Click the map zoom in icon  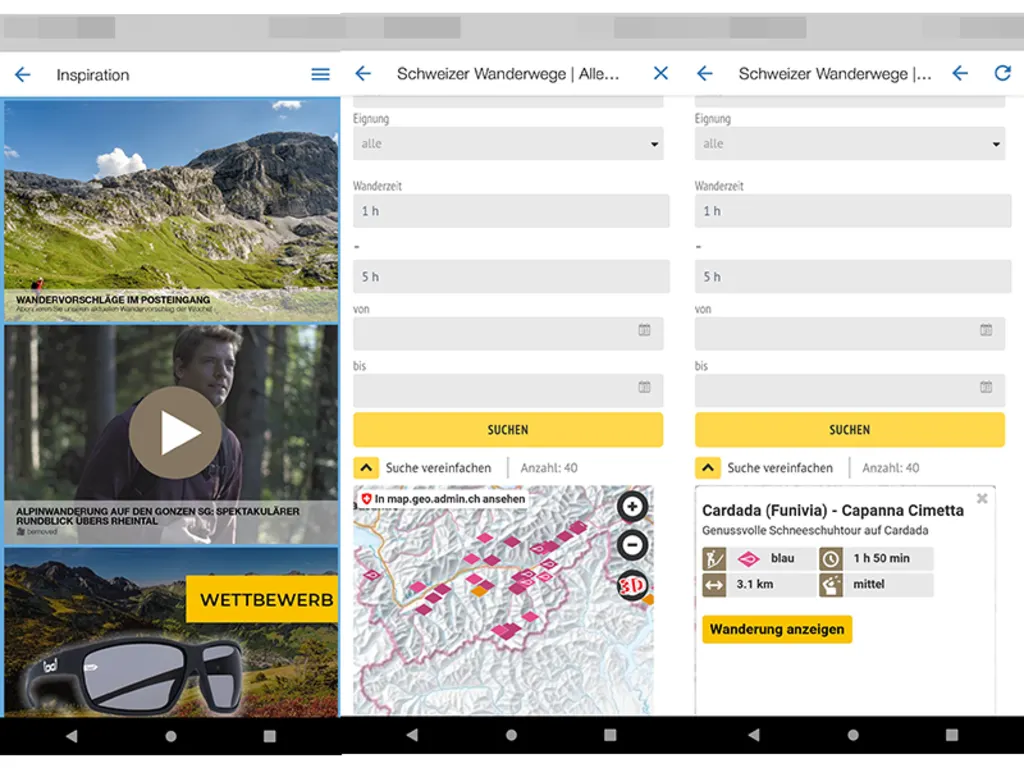634,507
